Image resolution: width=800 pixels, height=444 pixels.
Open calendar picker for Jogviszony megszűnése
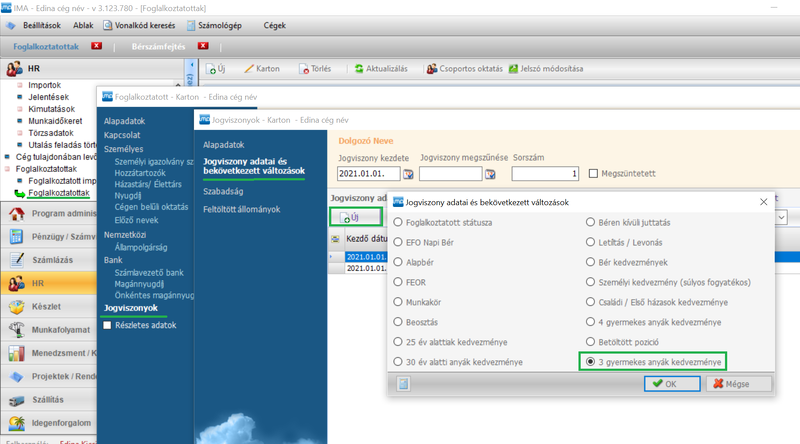490,174
